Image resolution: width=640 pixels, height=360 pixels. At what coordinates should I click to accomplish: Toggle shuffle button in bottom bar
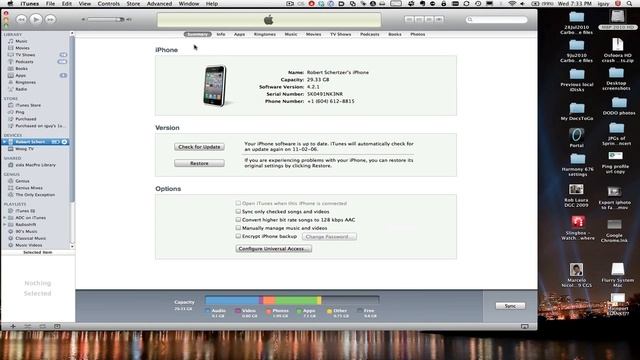27,326
